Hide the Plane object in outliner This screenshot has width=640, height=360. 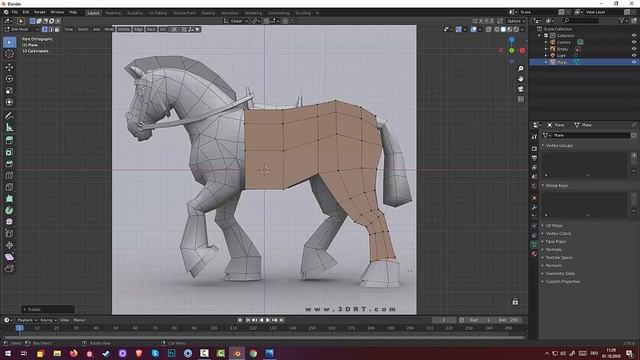634,62
